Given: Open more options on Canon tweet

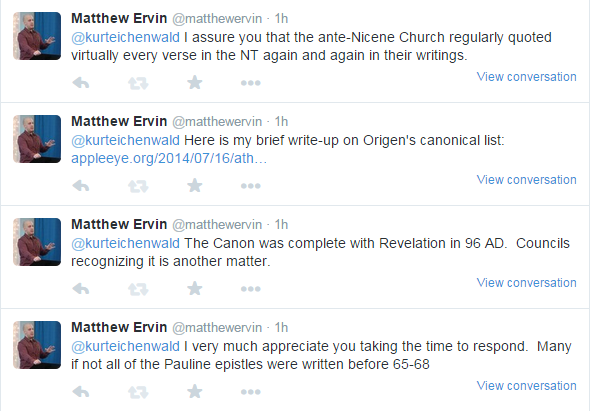Looking at the screenshot, I should (251, 289).
